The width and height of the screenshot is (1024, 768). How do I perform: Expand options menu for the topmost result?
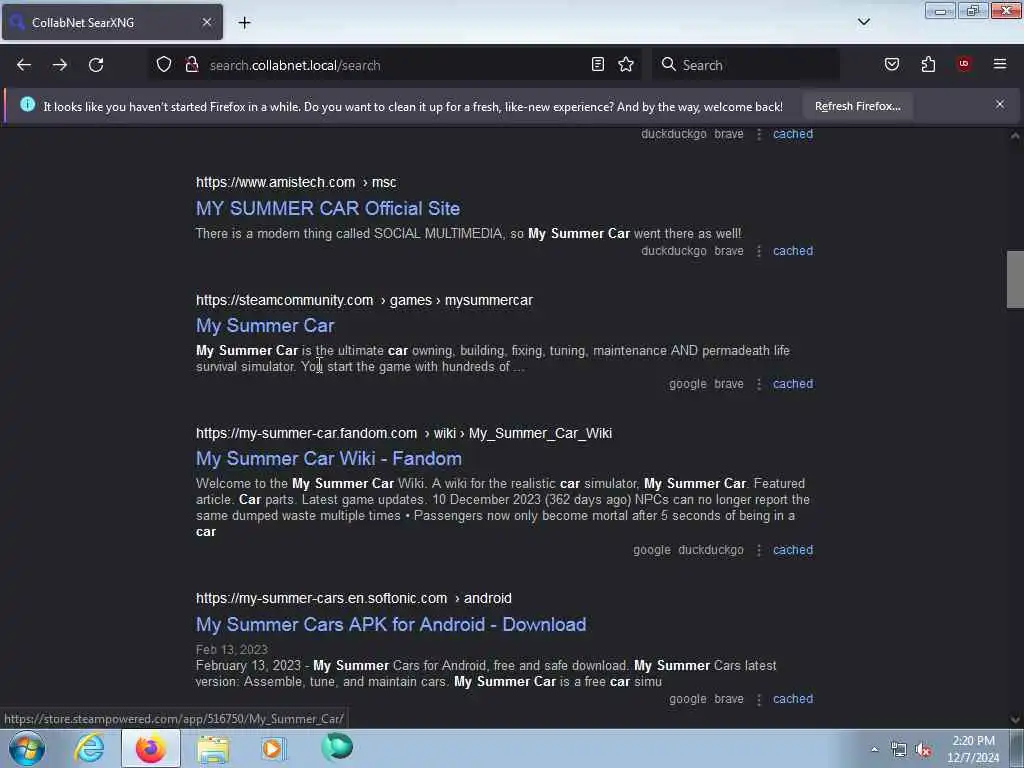(758, 135)
